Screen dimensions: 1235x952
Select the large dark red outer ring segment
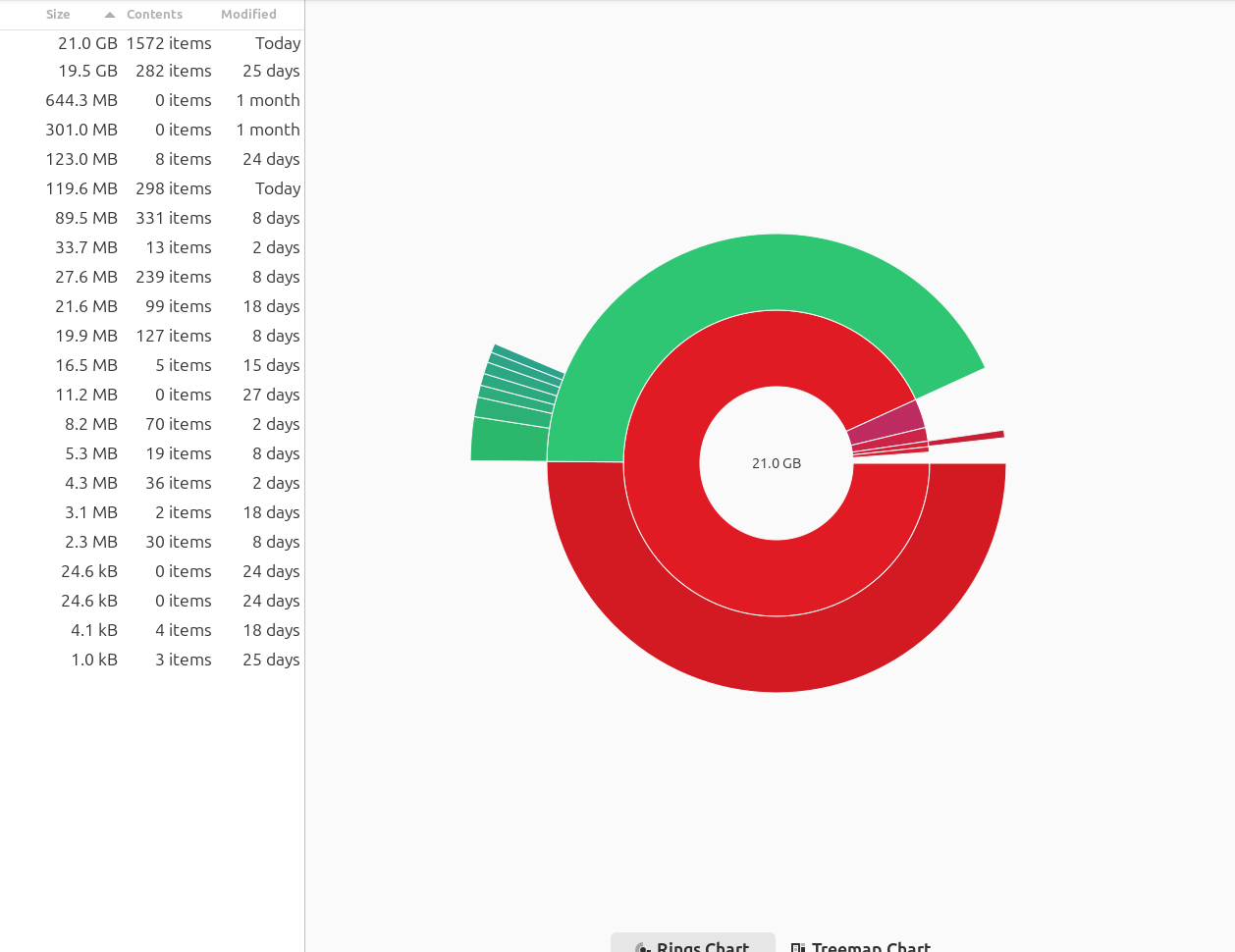tap(777, 654)
